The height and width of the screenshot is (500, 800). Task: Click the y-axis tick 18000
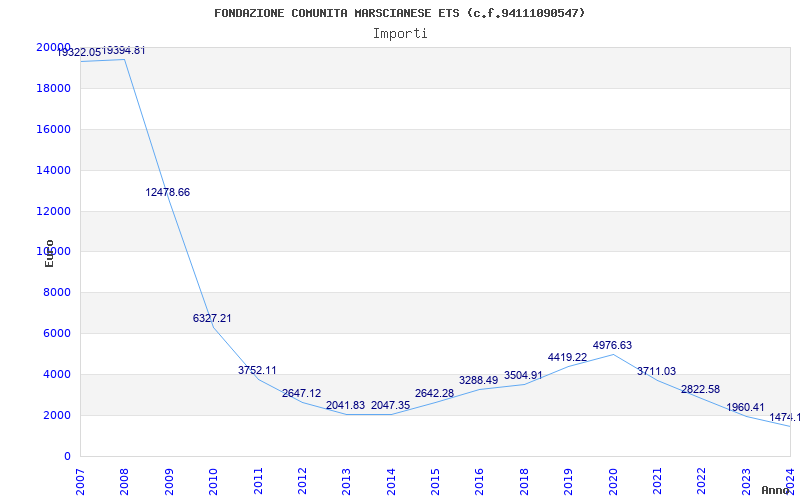tap(54, 88)
